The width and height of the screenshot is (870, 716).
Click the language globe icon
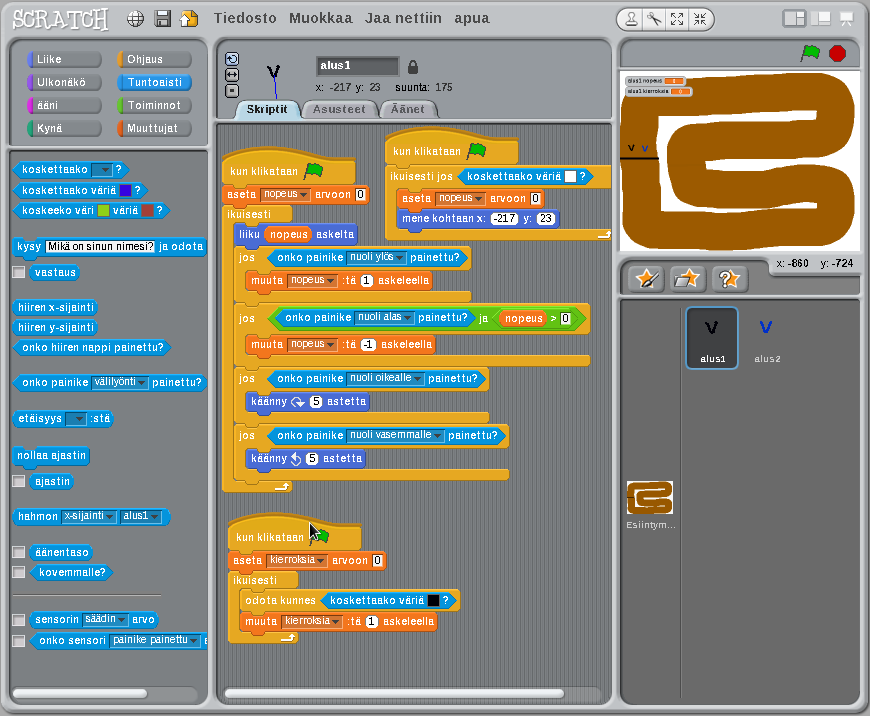tap(135, 19)
